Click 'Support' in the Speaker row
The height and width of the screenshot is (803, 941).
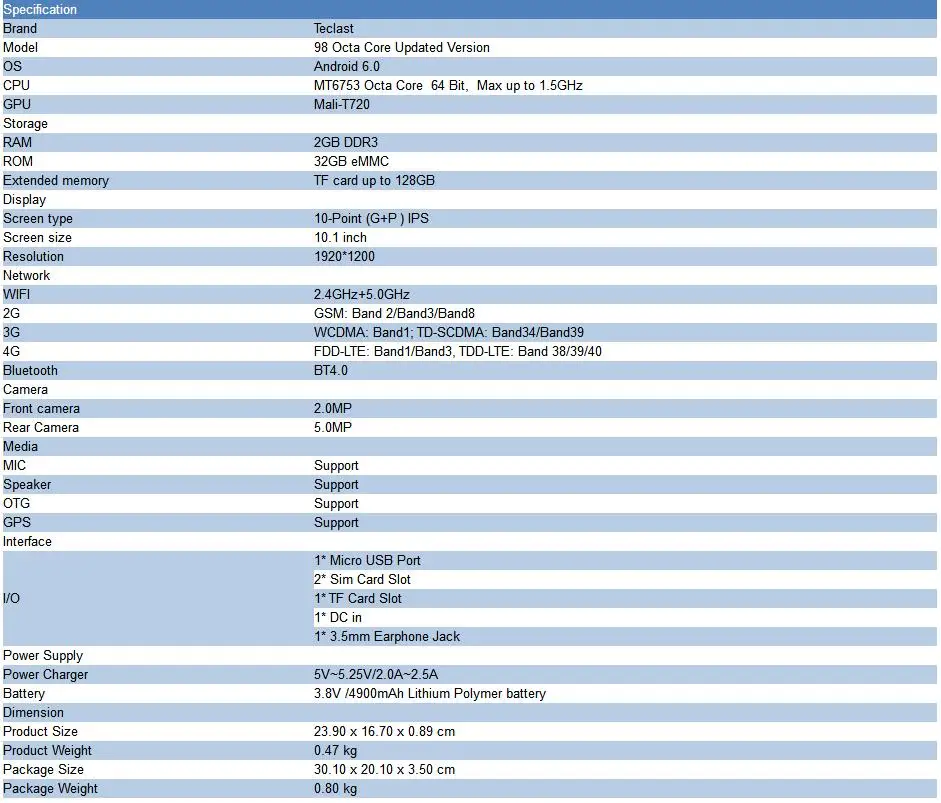click(x=336, y=485)
